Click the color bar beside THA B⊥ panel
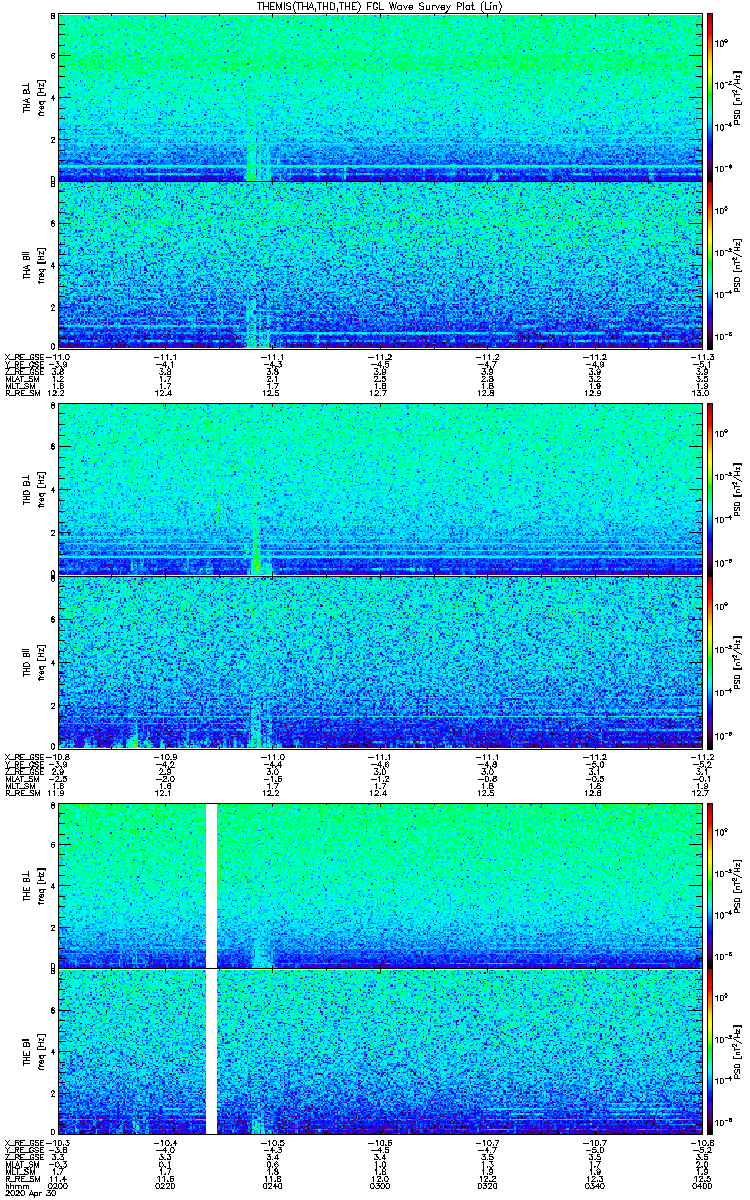Viewport: 750px width, 1200px height. coord(710,97)
